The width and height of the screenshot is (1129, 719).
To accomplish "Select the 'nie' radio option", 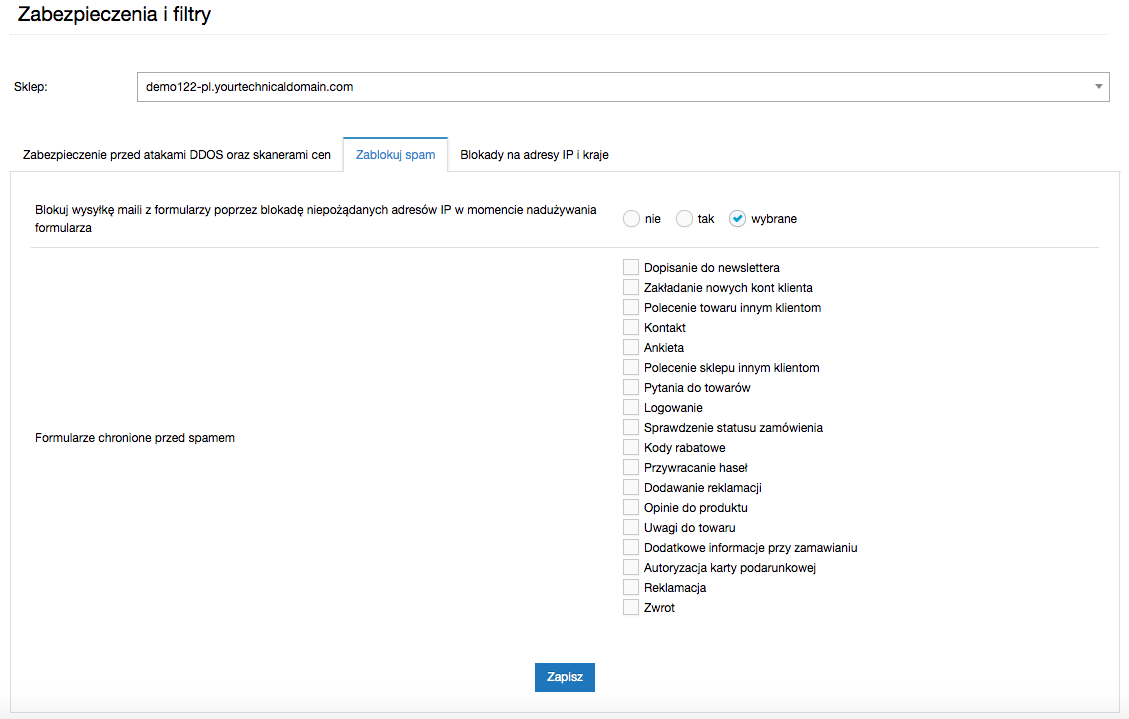I will (x=631, y=219).
